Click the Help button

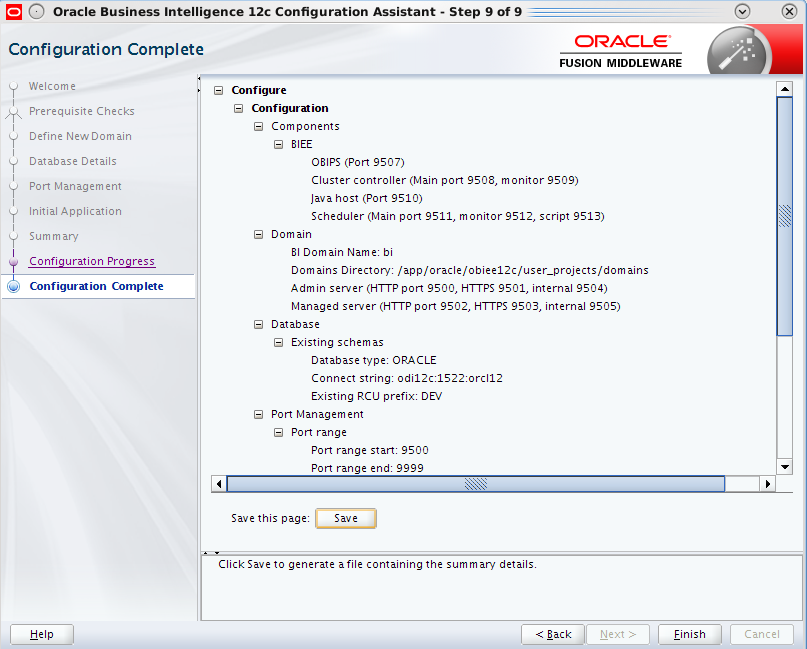click(x=42, y=635)
